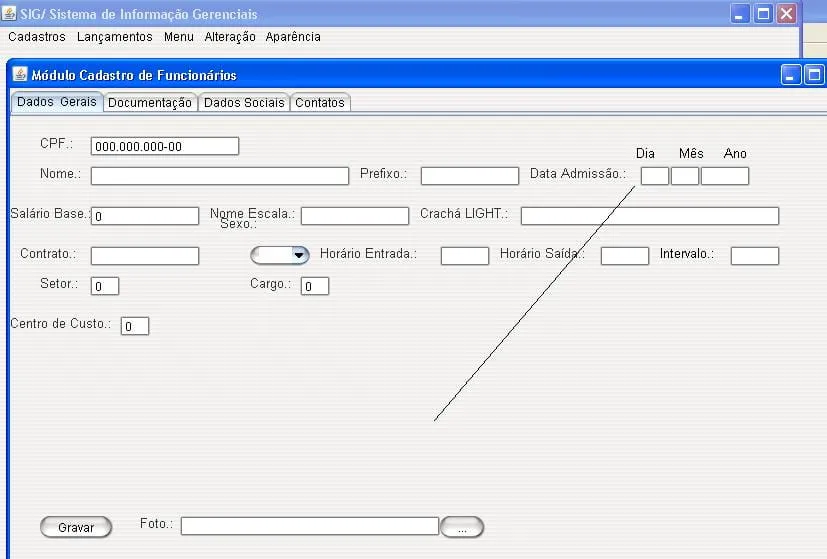827x559 pixels.
Task: Click the Nome text field
Action: (219, 176)
